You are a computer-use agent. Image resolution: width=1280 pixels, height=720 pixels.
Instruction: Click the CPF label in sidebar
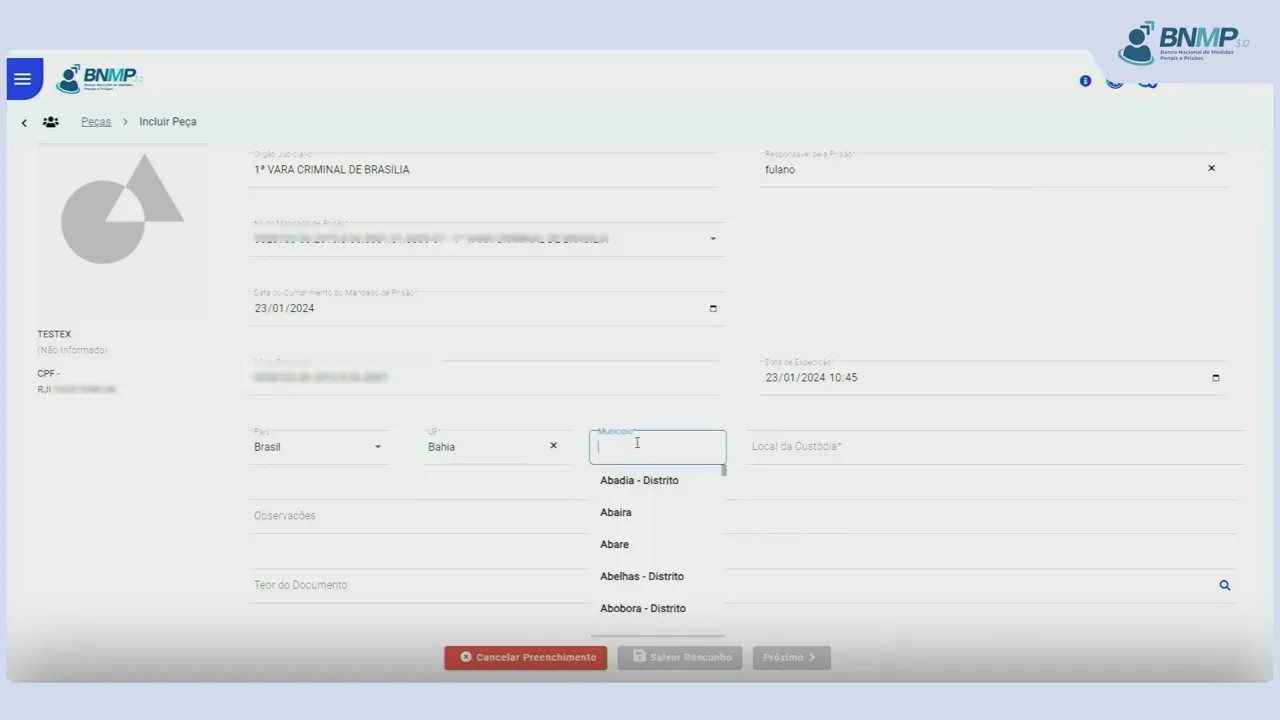click(48, 374)
